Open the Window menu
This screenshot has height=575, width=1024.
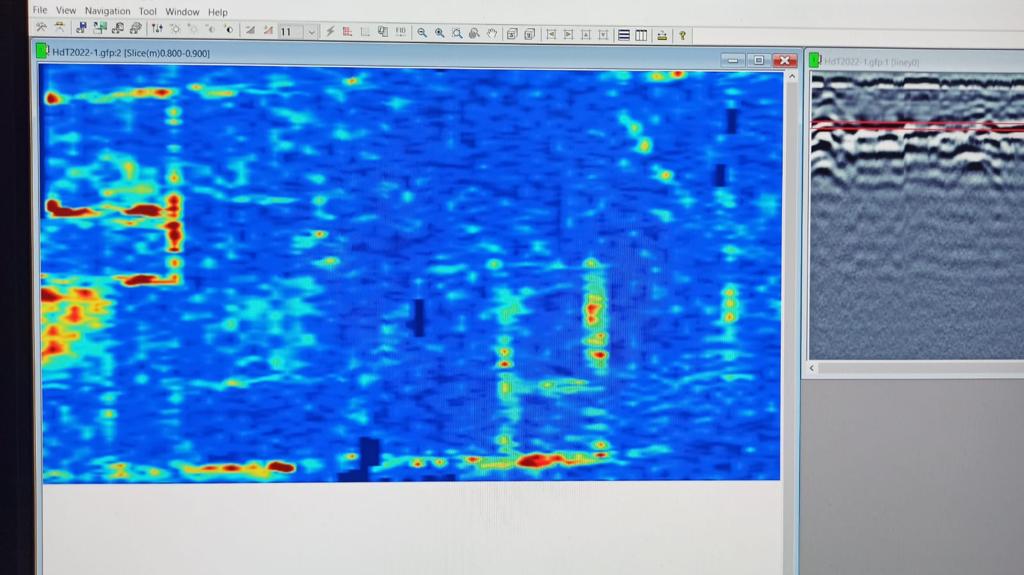pyautogui.click(x=182, y=12)
